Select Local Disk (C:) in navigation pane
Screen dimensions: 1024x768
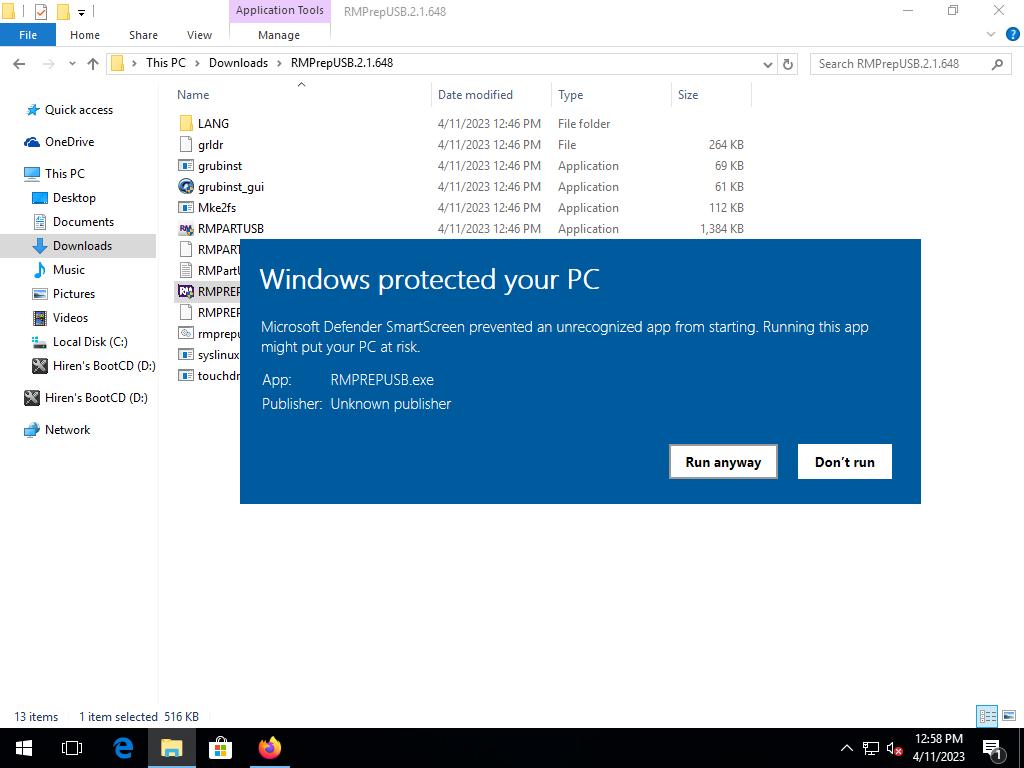click(x=90, y=342)
